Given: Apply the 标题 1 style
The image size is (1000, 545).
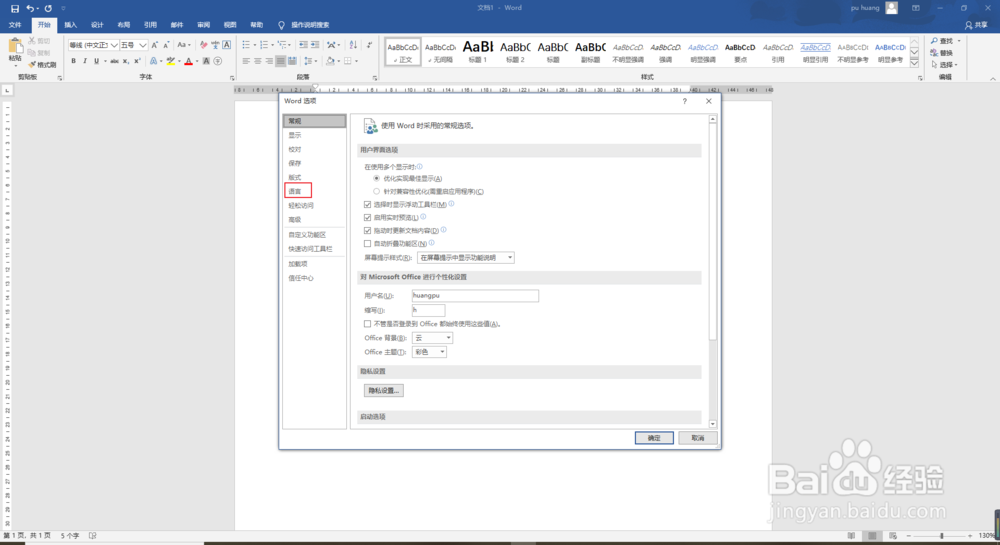Looking at the screenshot, I should (x=478, y=52).
